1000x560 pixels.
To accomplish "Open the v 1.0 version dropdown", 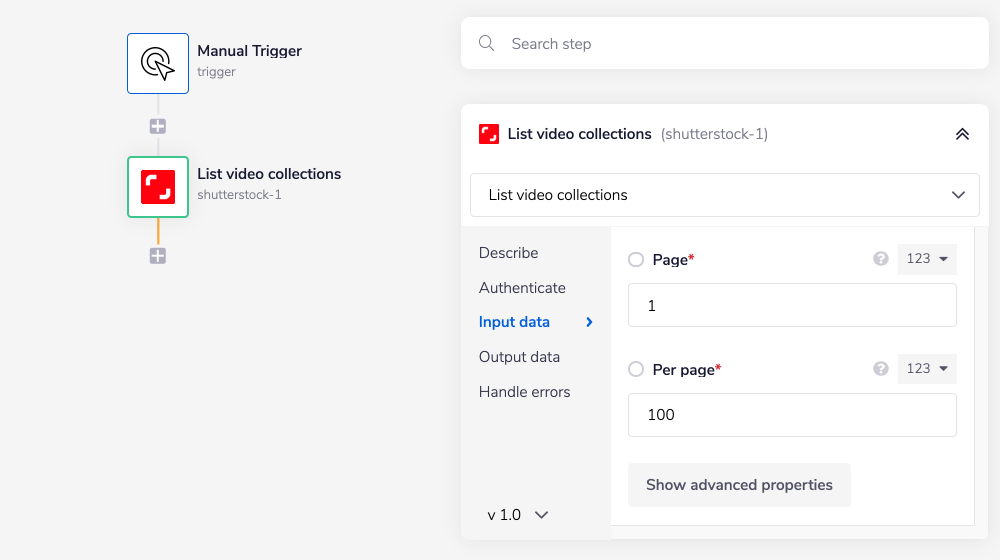I will 518,515.
